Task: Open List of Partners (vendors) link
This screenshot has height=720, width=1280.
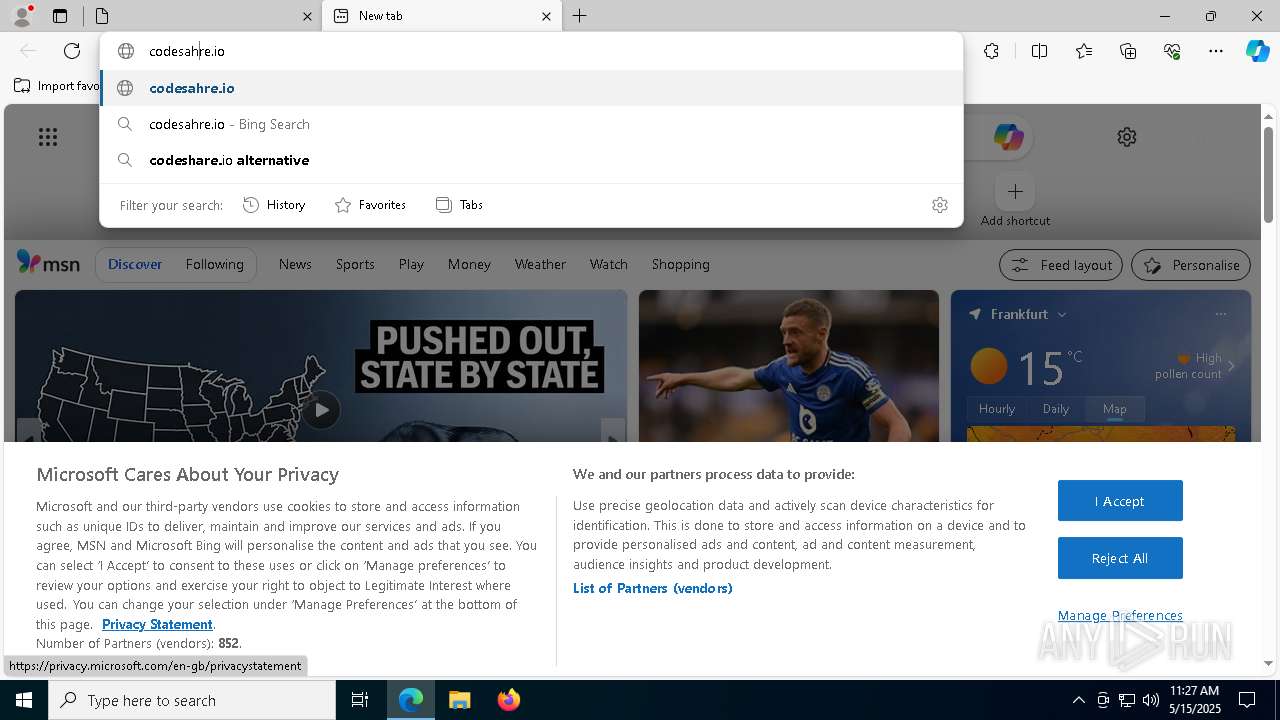Action: point(653,588)
